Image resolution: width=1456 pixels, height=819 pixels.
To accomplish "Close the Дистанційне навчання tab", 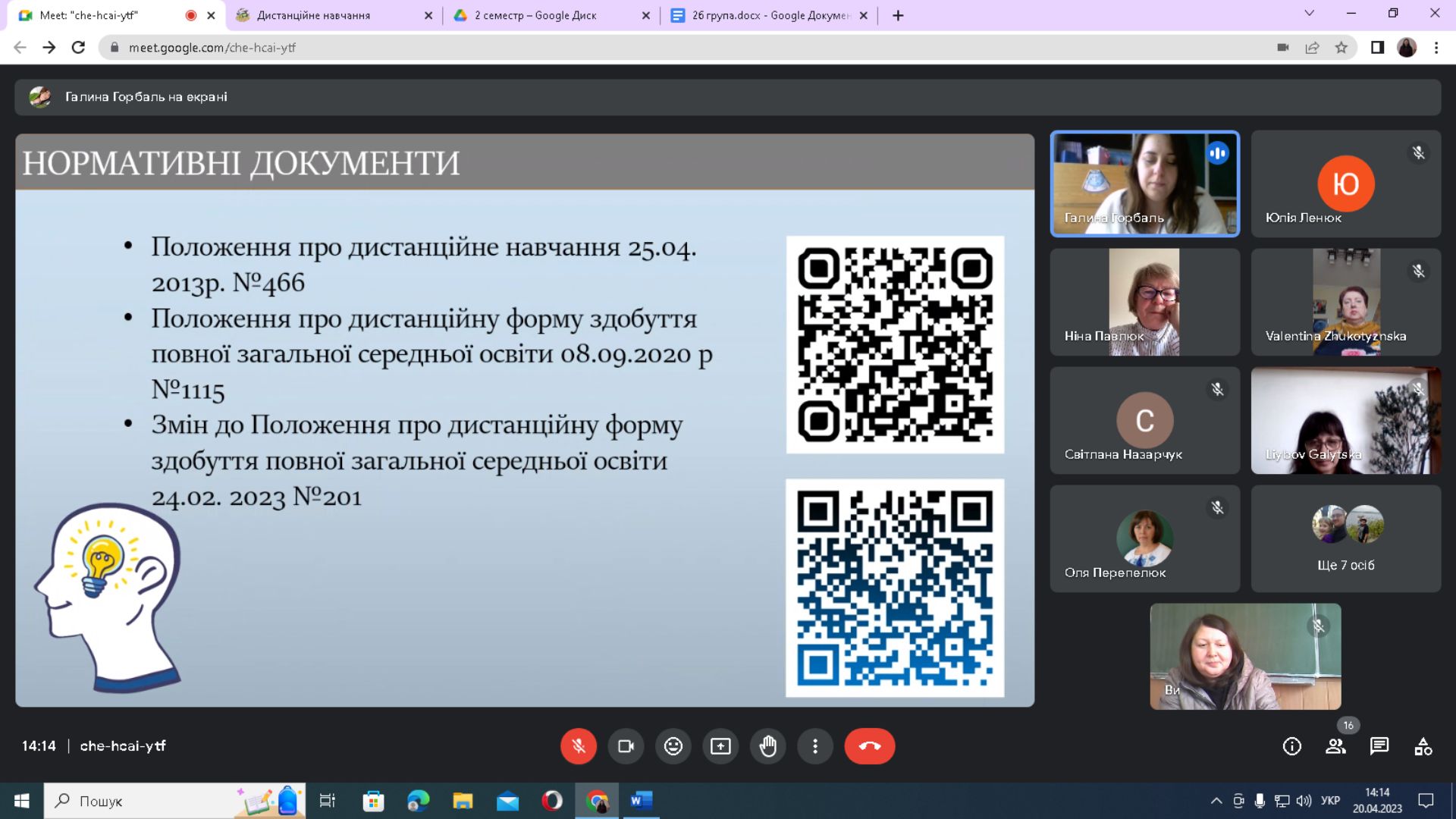I will click(x=428, y=15).
